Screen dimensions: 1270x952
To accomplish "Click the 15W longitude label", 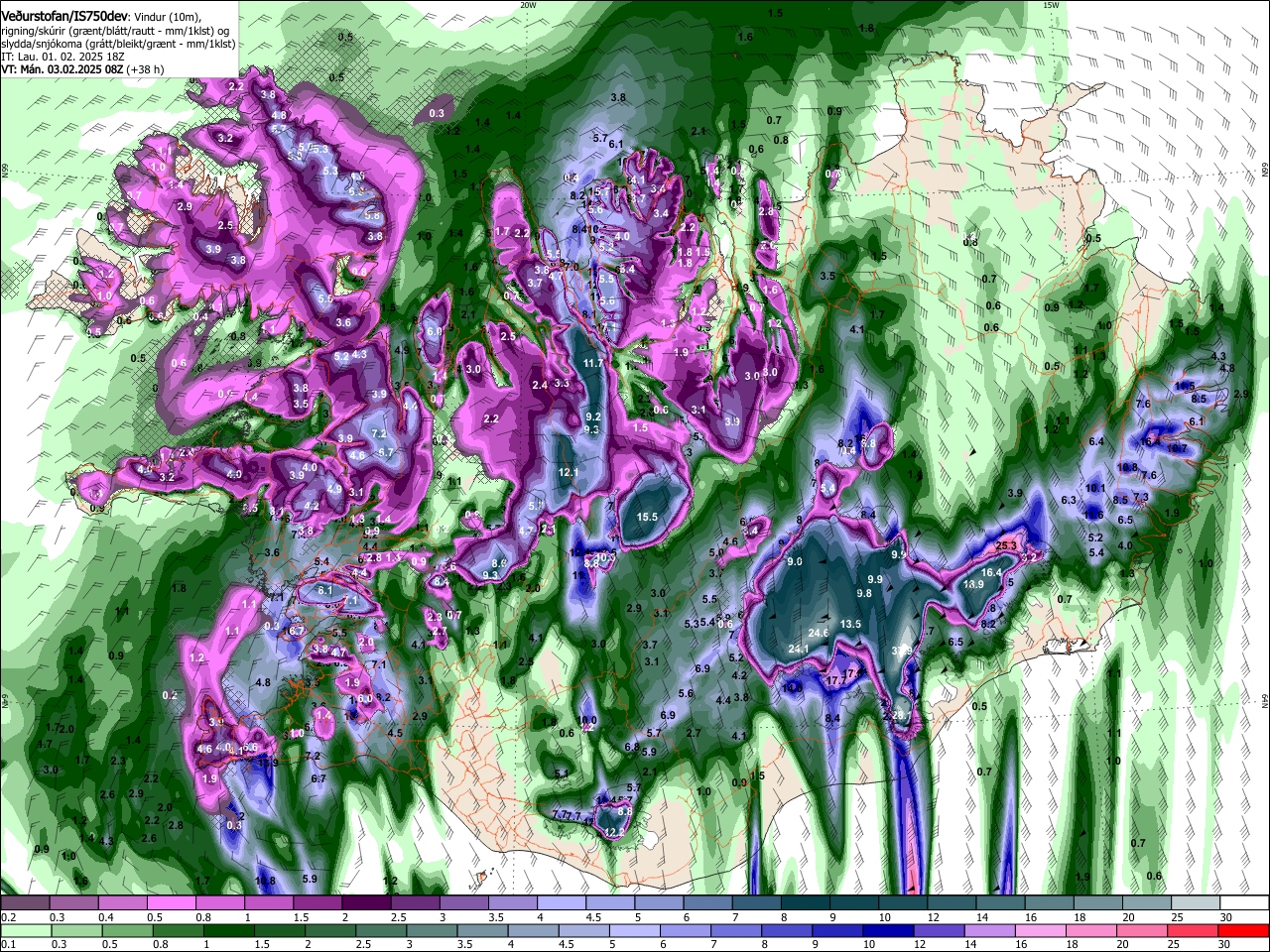I will click(x=1051, y=4).
